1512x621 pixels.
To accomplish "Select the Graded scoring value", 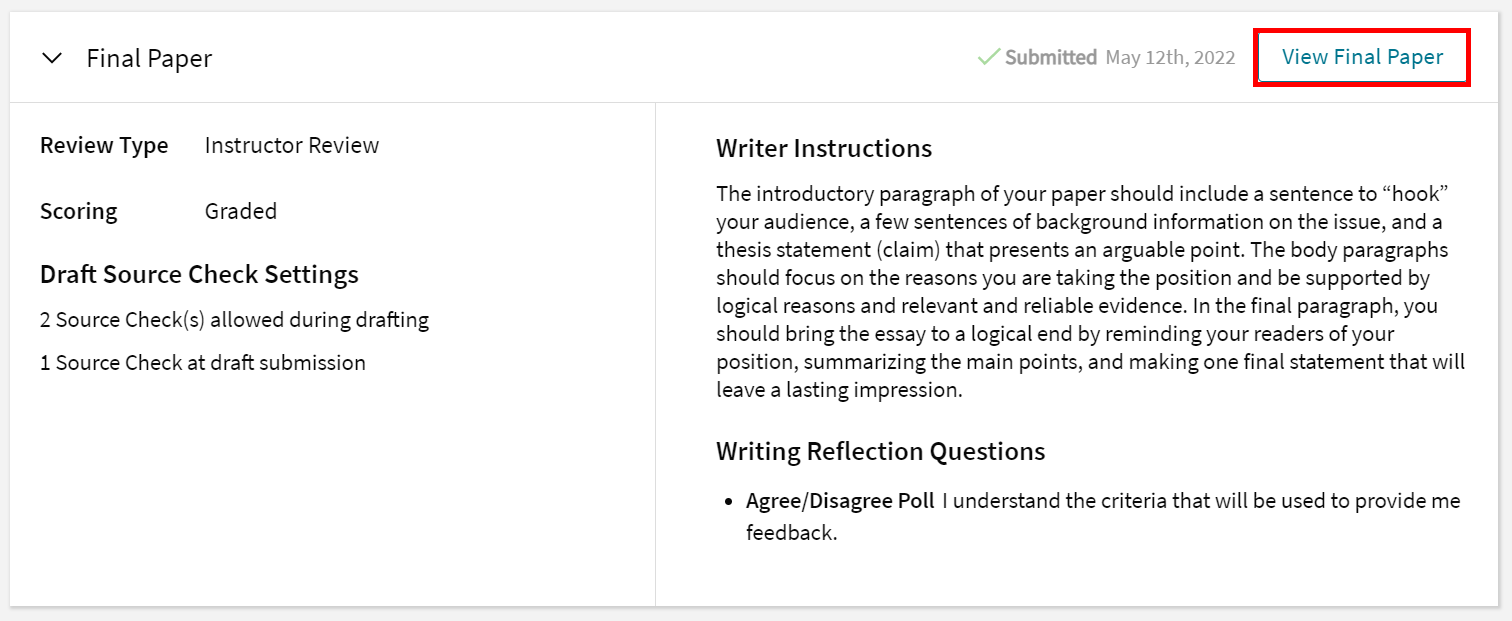I will point(240,211).
